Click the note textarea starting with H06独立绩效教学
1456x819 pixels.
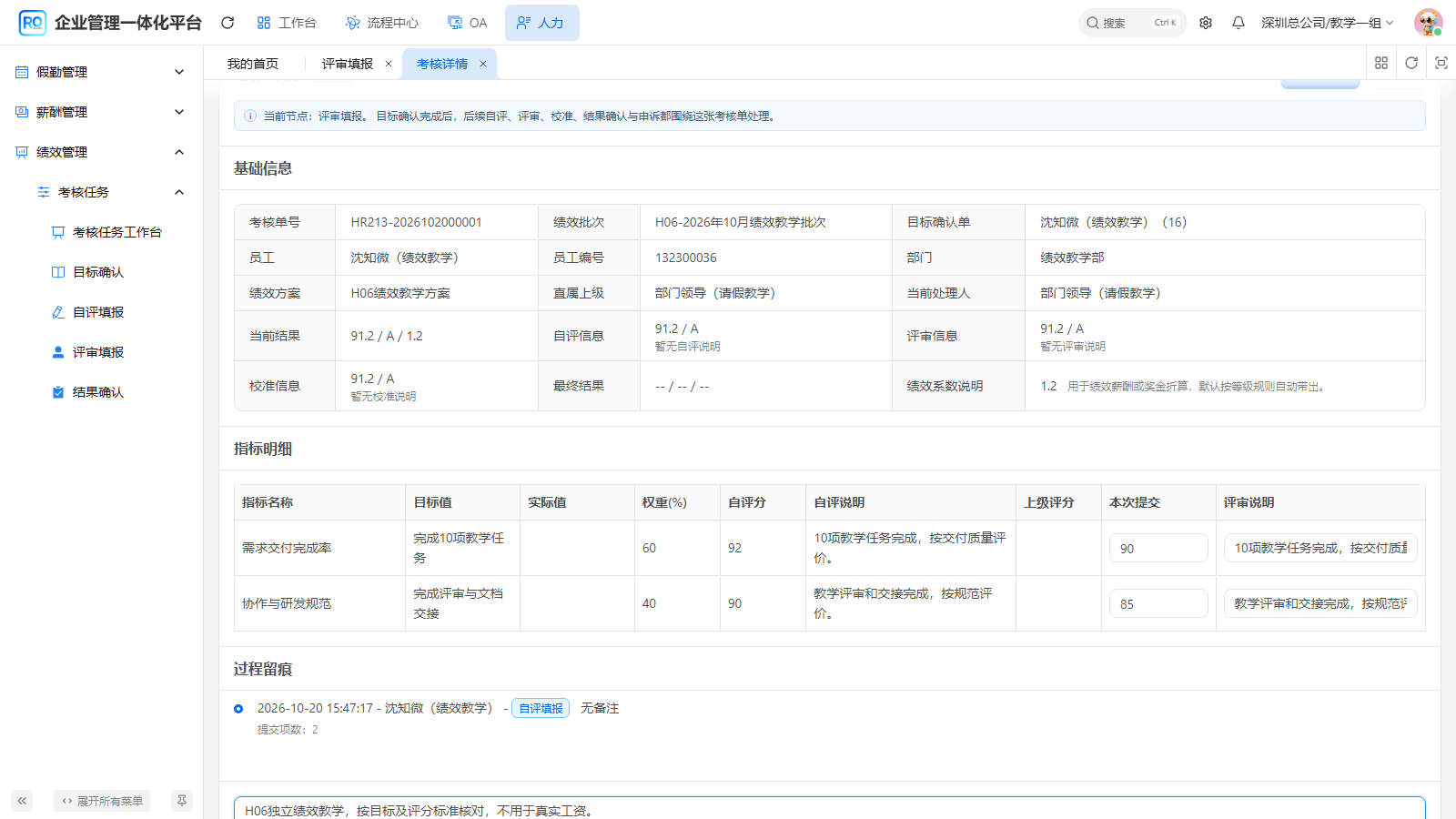click(x=830, y=809)
